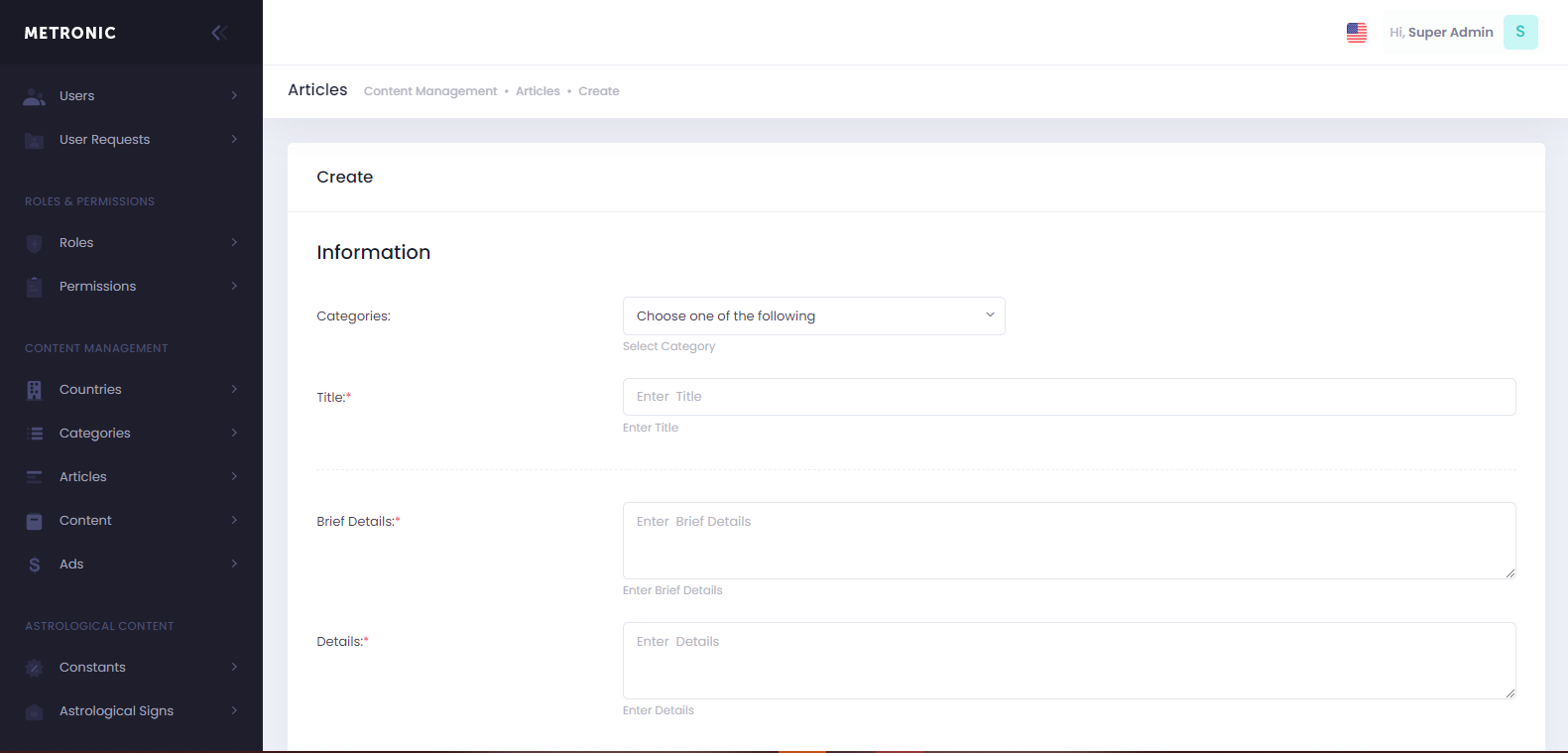This screenshot has height=753, width=1568.
Task: Expand the Astrological Signs submenu chevron
Action: 234,711
